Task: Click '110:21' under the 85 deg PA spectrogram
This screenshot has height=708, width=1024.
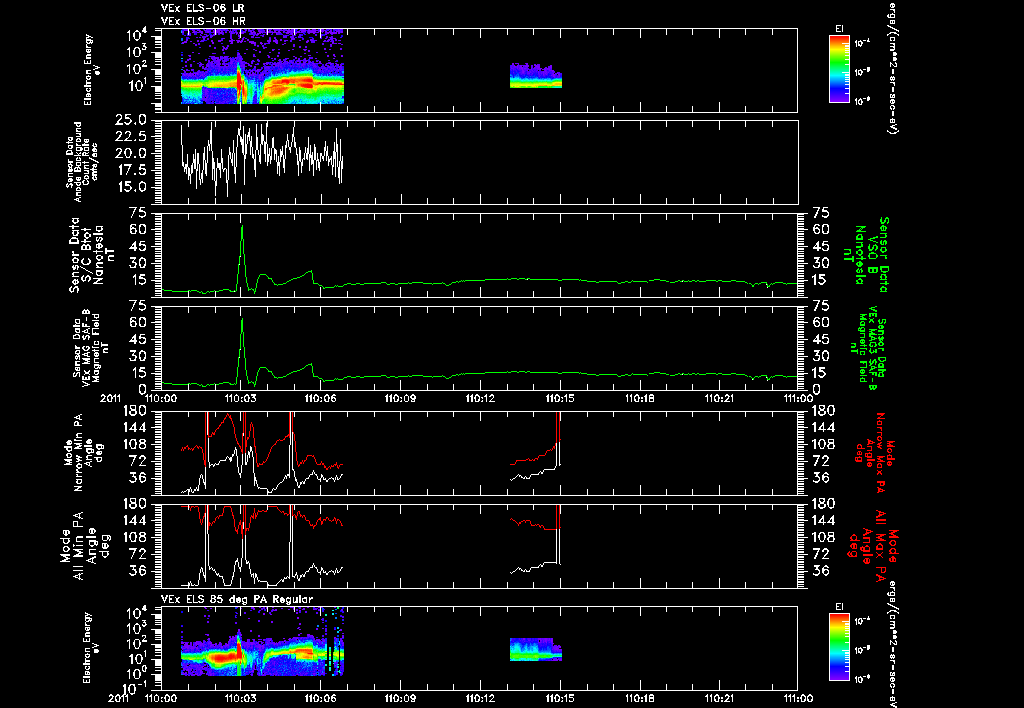Action: [719, 698]
